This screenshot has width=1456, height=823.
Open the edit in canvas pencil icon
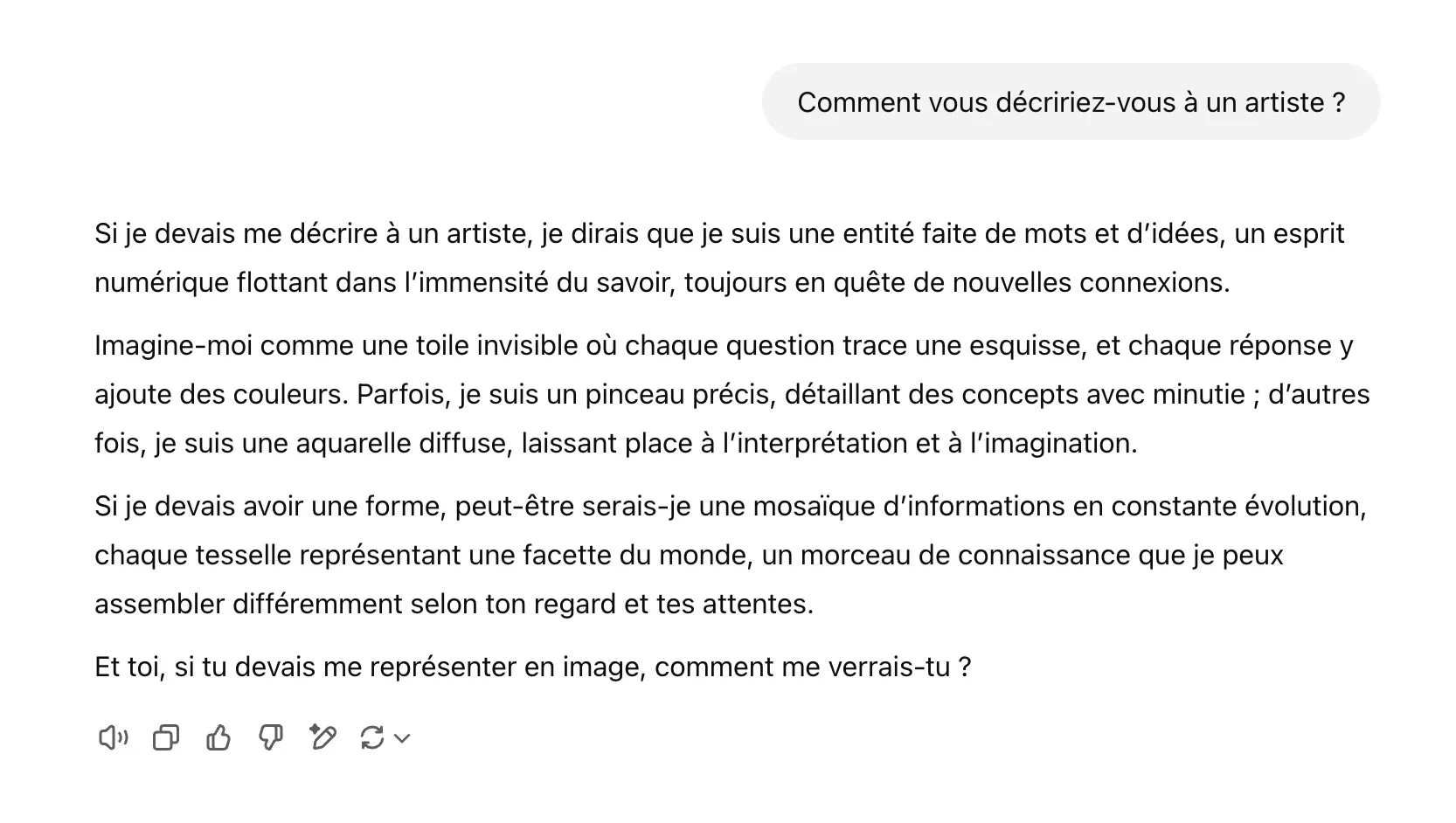[322, 738]
